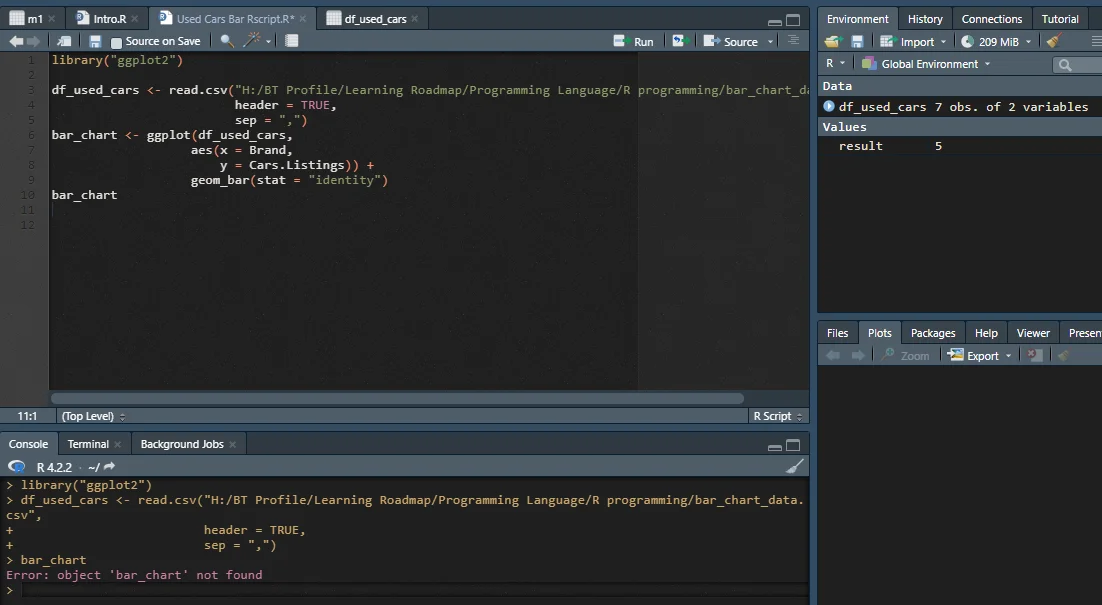Click the save current document icon
The height and width of the screenshot is (605, 1102).
[x=95, y=41]
